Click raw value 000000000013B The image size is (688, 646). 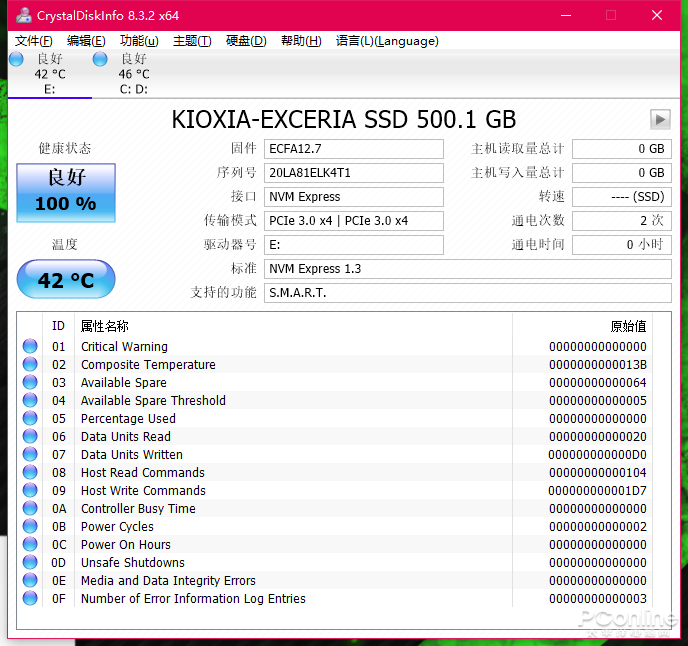click(x=598, y=365)
